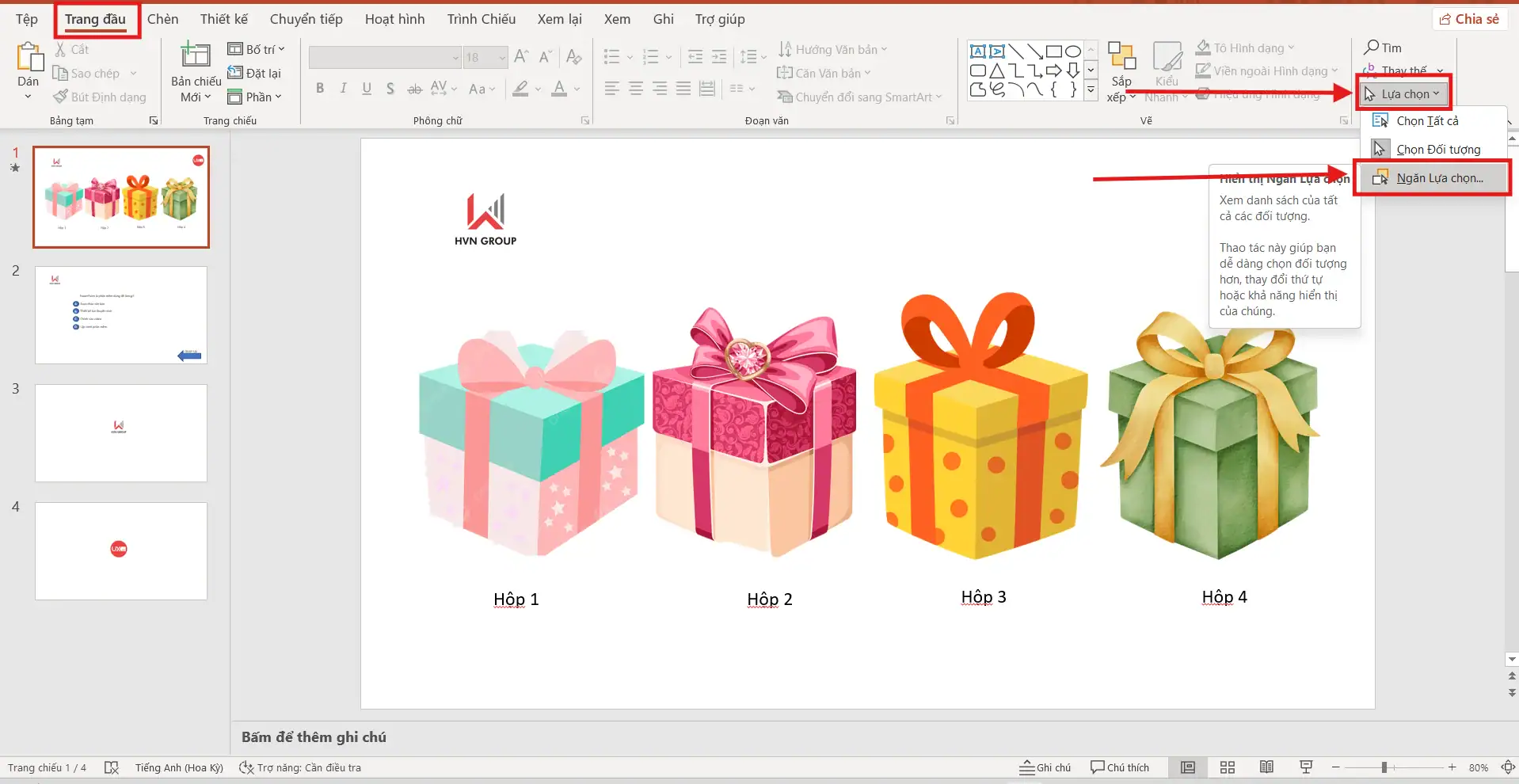Expand the Lựa chọn dropdown
Image resolution: width=1519 pixels, height=784 pixels.
(x=1403, y=94)
